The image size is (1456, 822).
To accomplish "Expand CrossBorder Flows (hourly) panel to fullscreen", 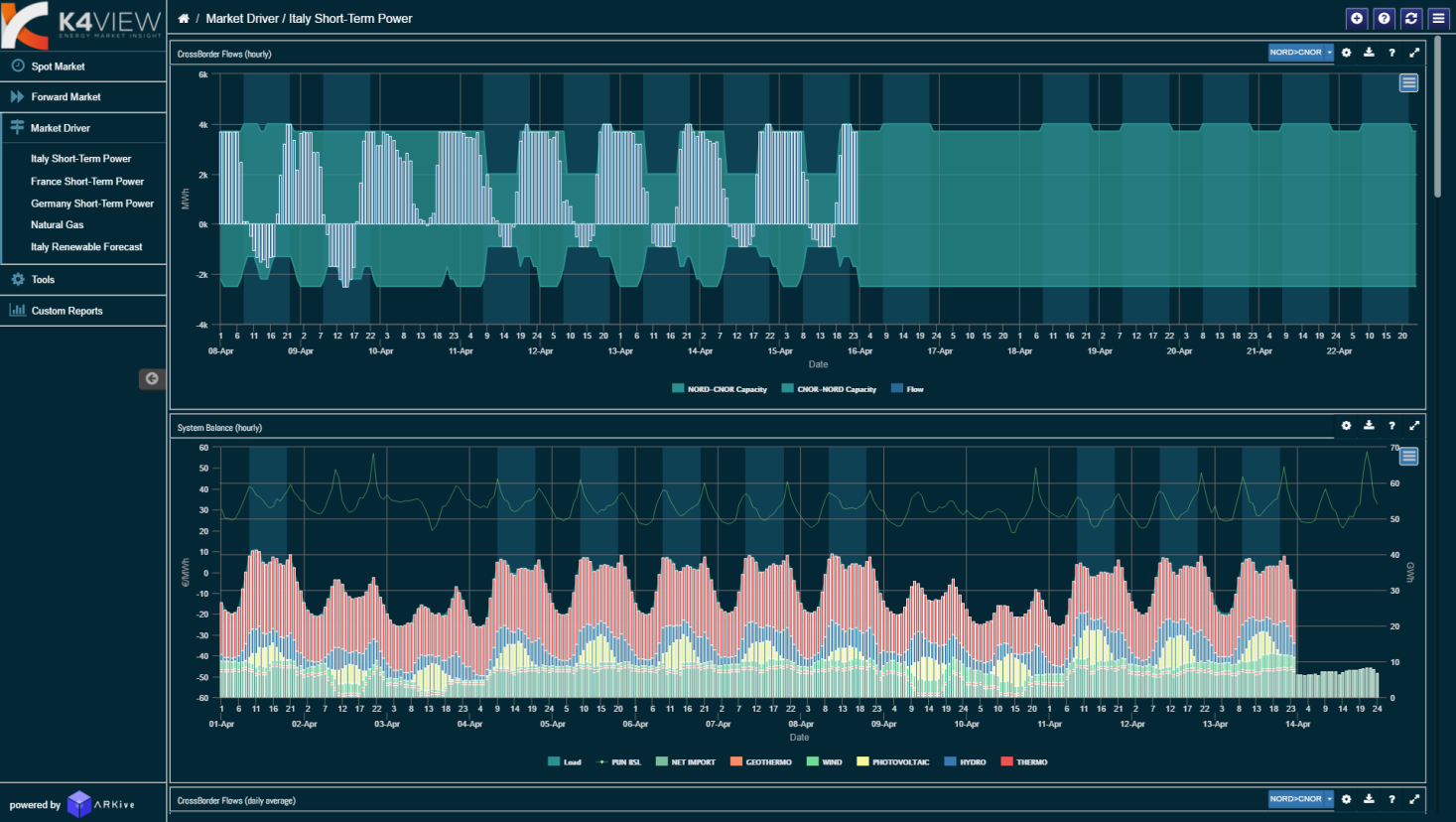I will coord(1414,53).
